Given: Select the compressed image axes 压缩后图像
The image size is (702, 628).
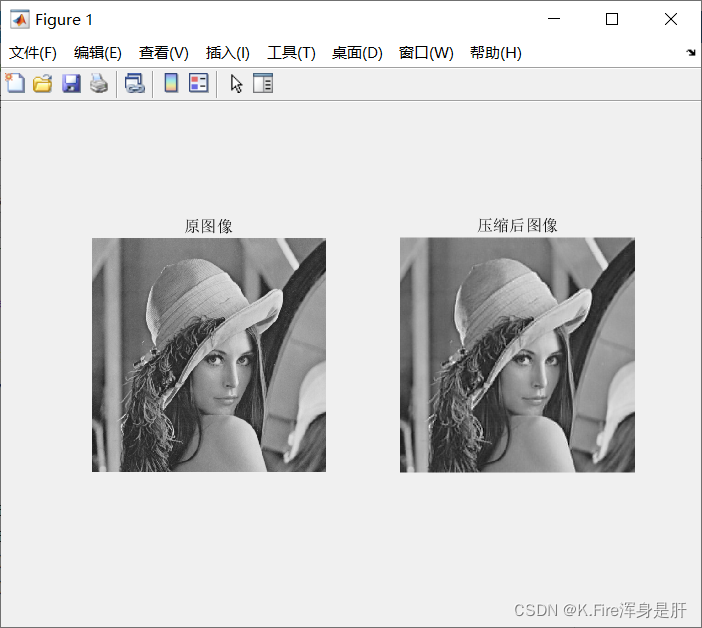Looking at the screenshot, I should (517, 355).
